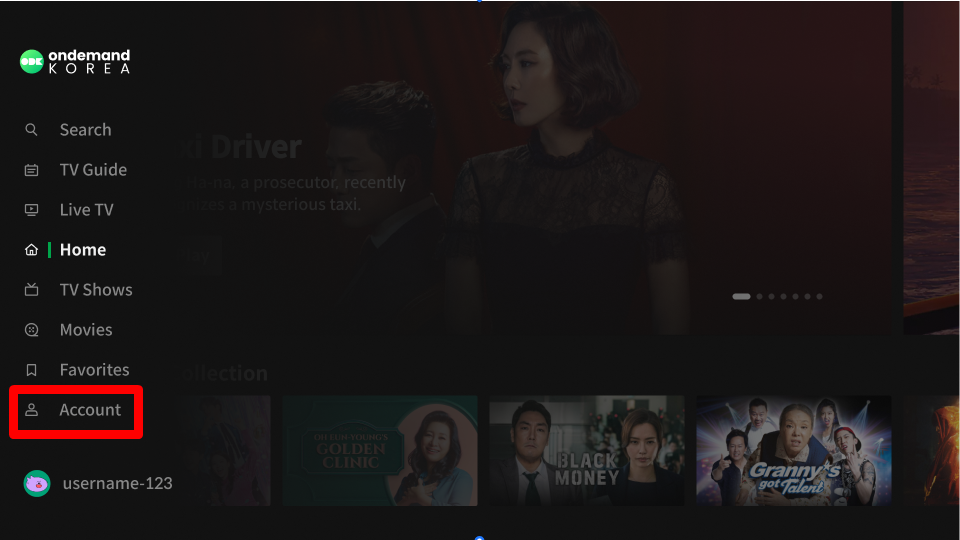This screenshot has width=960, height=540.
Task: Click the Favorites bookmark icon
Action: [x=31, y=370]
